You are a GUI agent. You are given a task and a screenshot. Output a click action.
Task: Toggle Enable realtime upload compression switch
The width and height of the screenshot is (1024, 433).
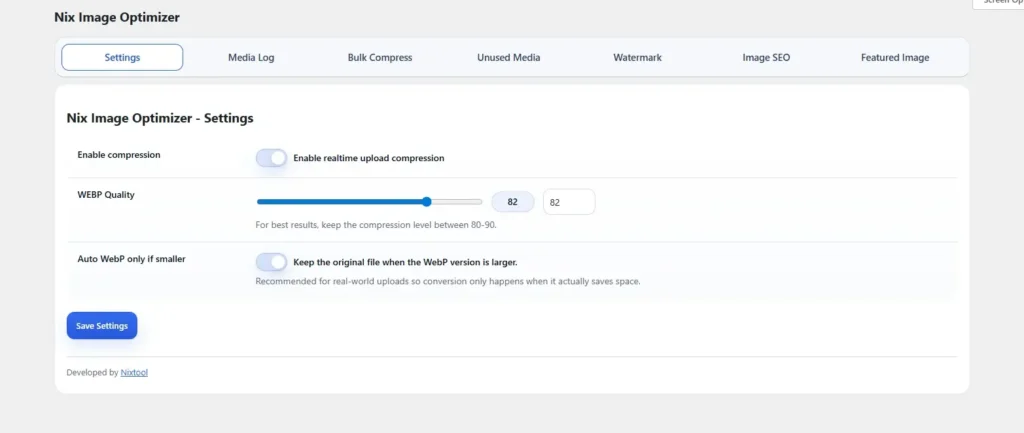coord(271,158)
